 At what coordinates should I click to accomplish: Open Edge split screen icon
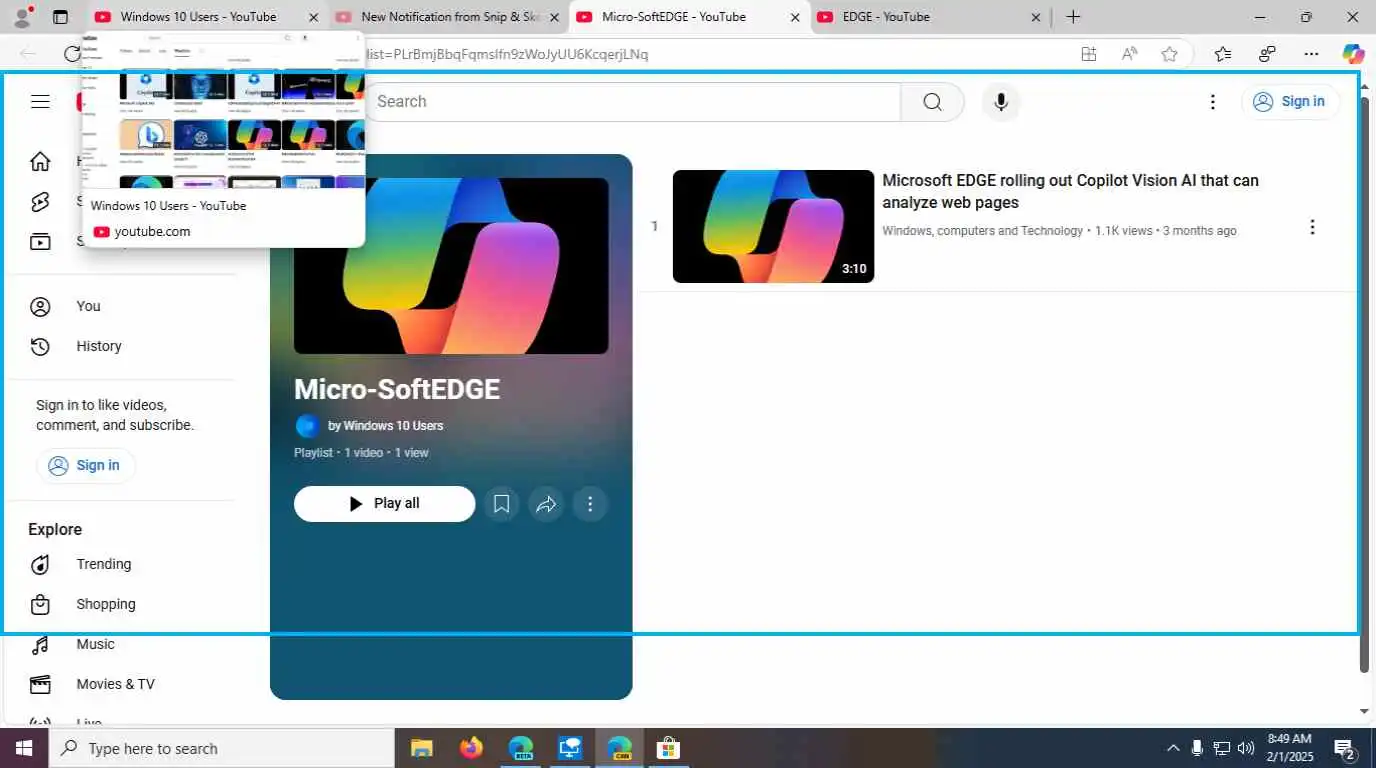point(1089,54)
